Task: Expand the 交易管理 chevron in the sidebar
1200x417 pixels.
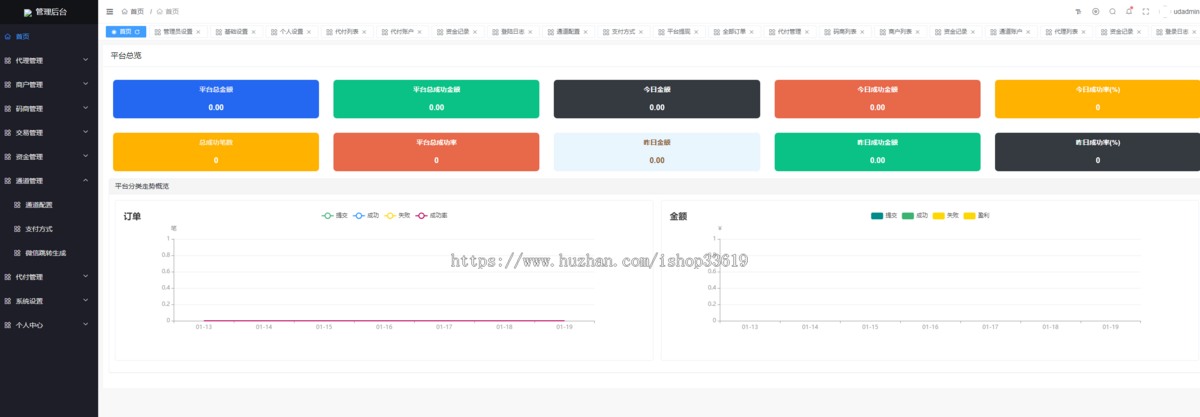Action: (86, 132)
